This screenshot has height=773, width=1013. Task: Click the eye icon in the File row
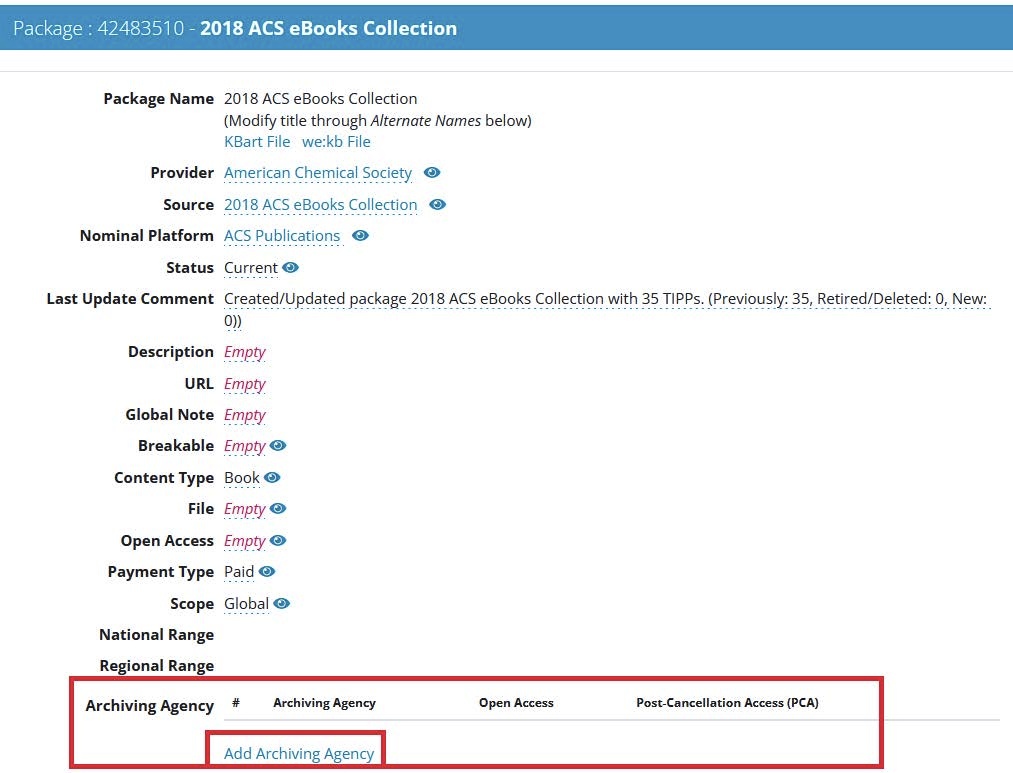278,509
